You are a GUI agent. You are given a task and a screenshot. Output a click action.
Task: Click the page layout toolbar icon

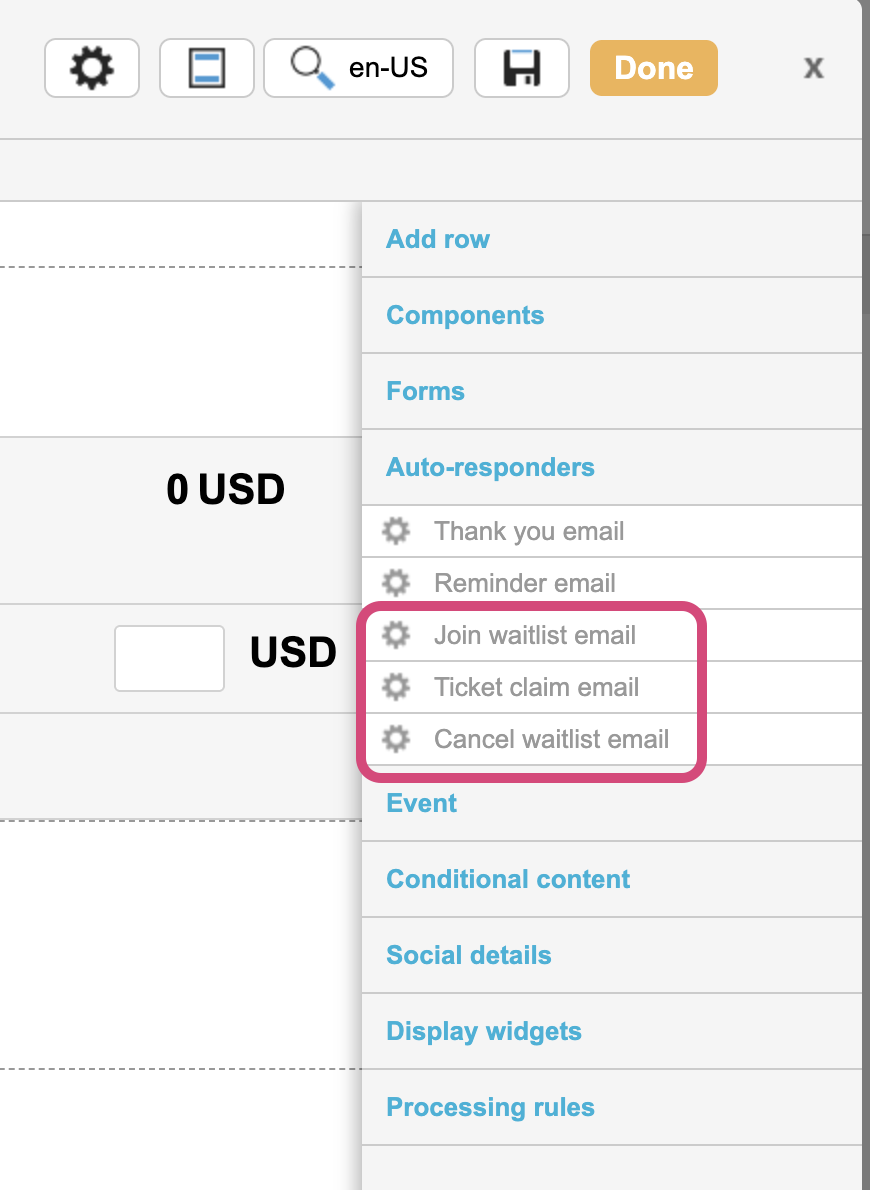click(206, 68)
